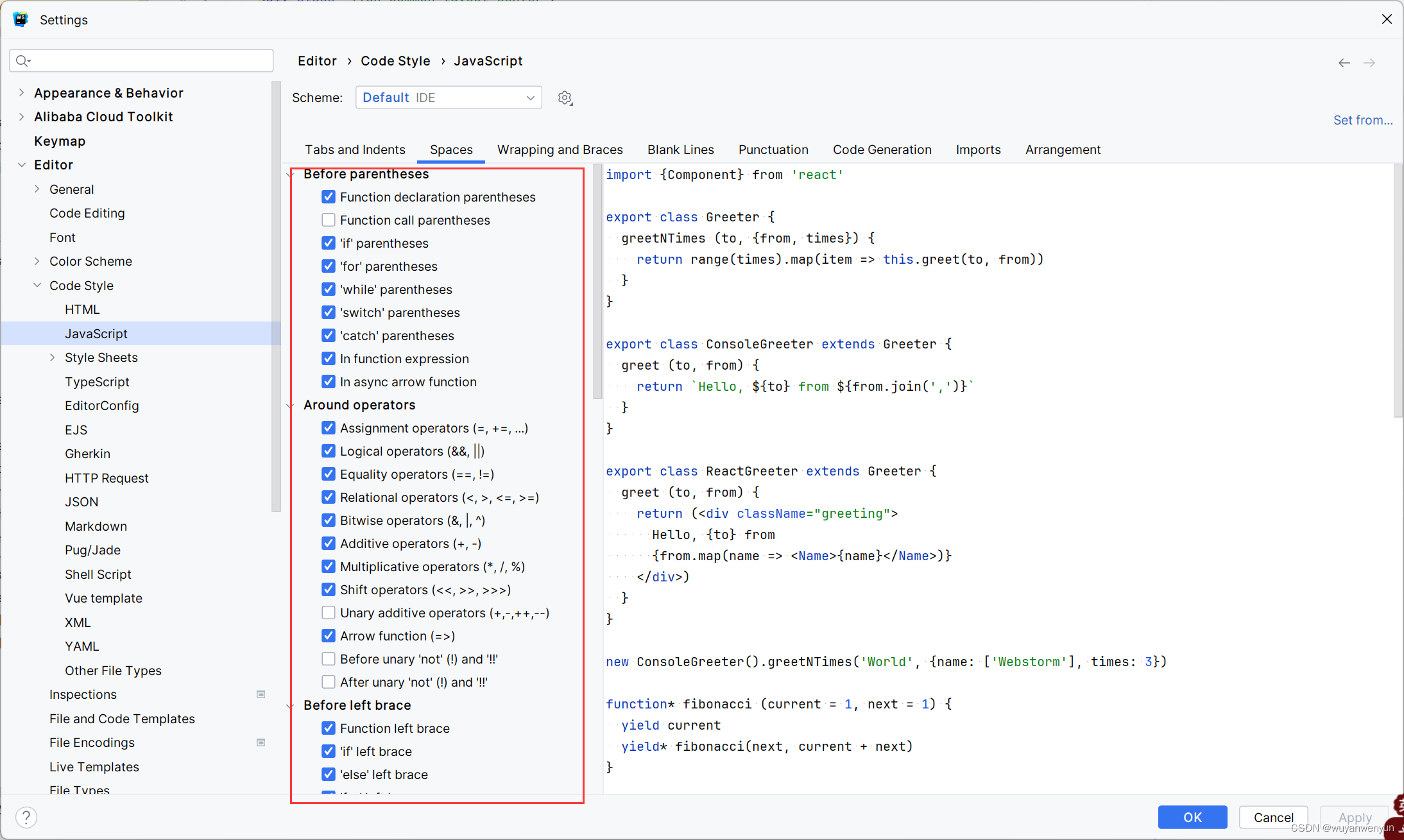Click the settings search field
1404x840 pixels.
141,60
